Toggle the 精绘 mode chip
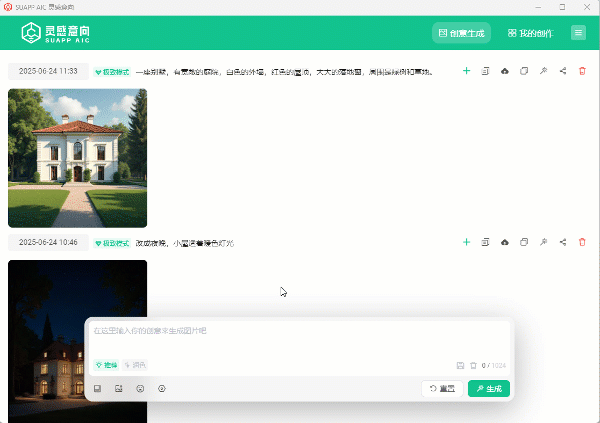Image resolution: width=600 pixels, height=423 pixels. [x=106, y=366]
